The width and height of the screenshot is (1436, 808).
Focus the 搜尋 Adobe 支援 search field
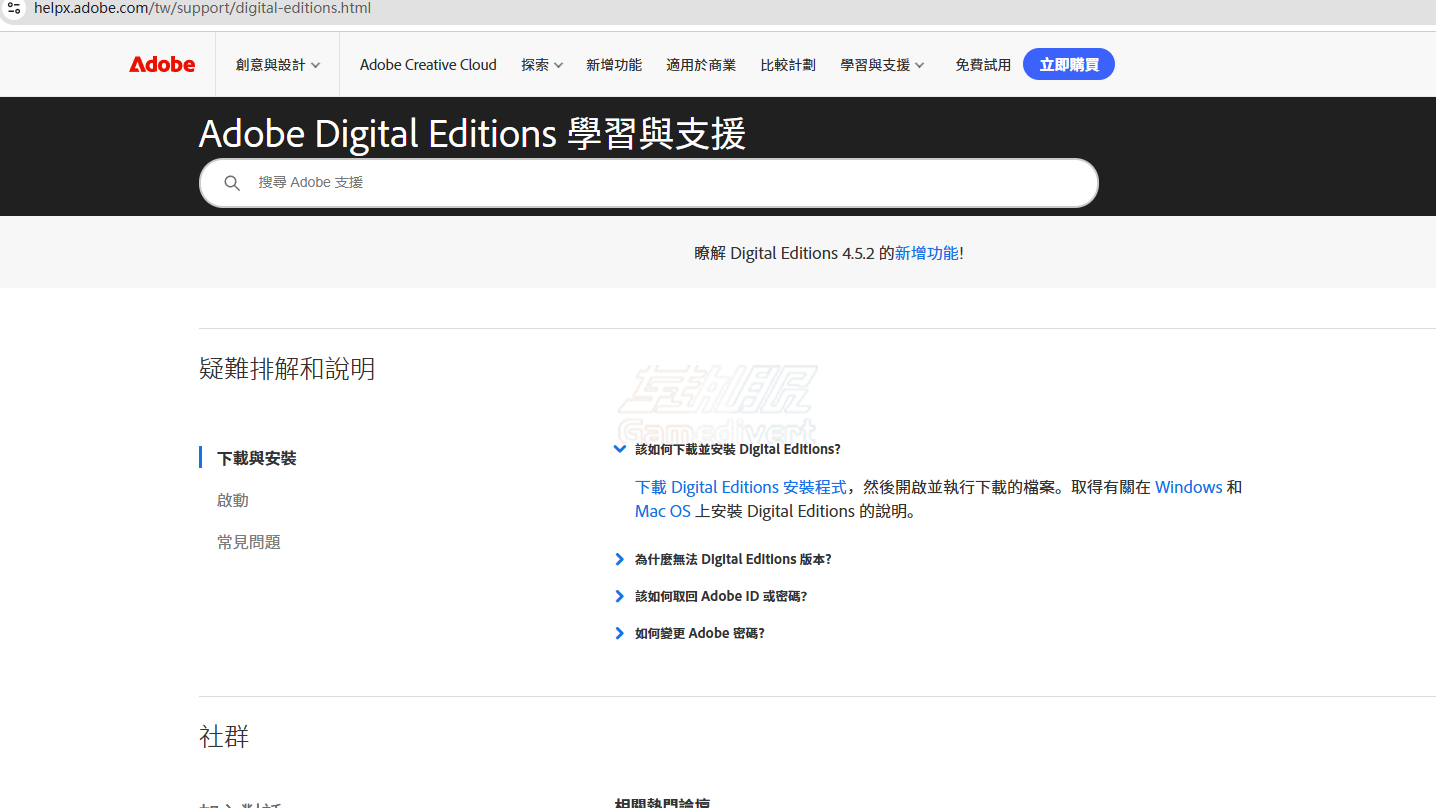tap(649, 183)
